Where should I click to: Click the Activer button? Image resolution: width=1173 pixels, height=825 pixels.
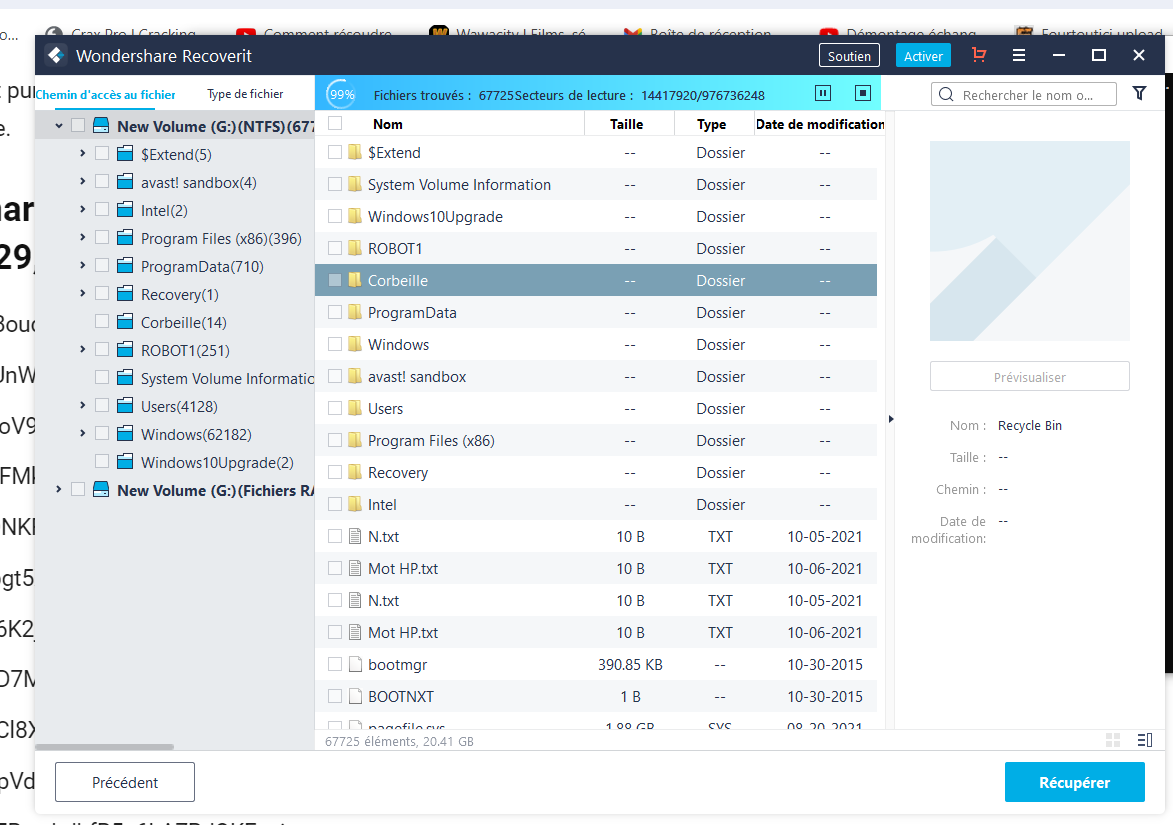point(923,56)
